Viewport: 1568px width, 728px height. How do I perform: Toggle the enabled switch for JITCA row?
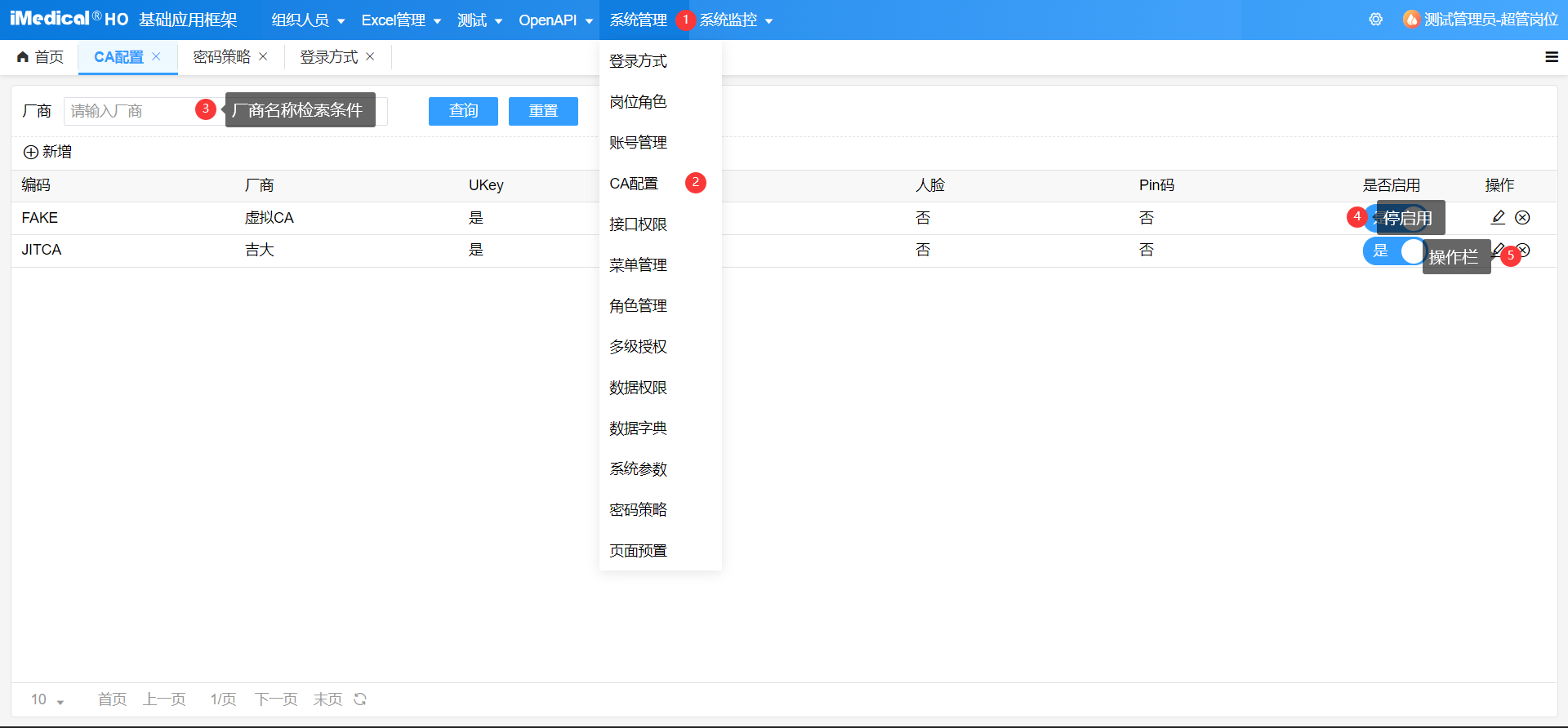[1393, 251]
